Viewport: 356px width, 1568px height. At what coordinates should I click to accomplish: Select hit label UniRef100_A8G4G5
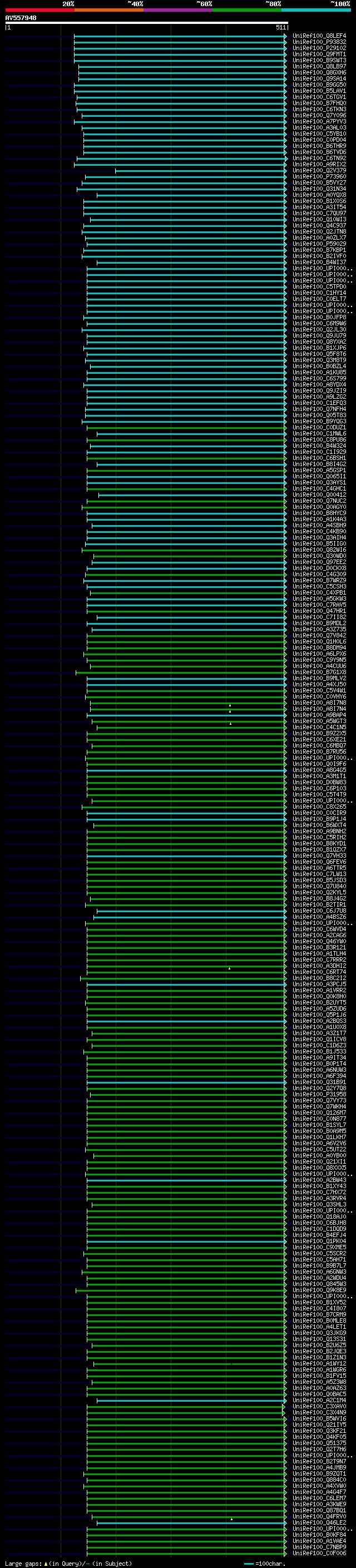[x=319, y=770]
